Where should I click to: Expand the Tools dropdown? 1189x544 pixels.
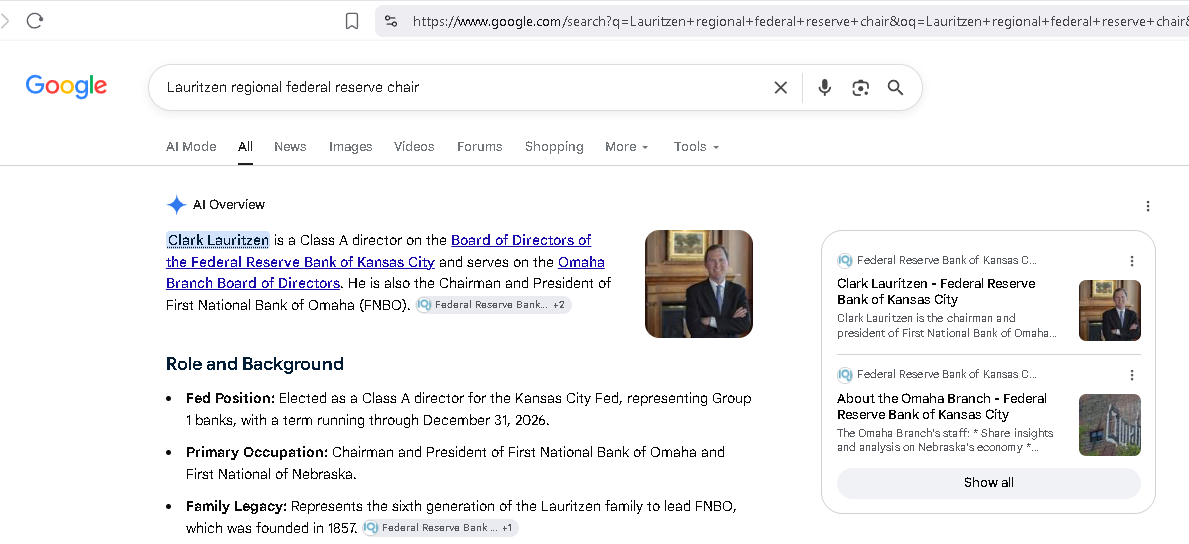[696, 146]
